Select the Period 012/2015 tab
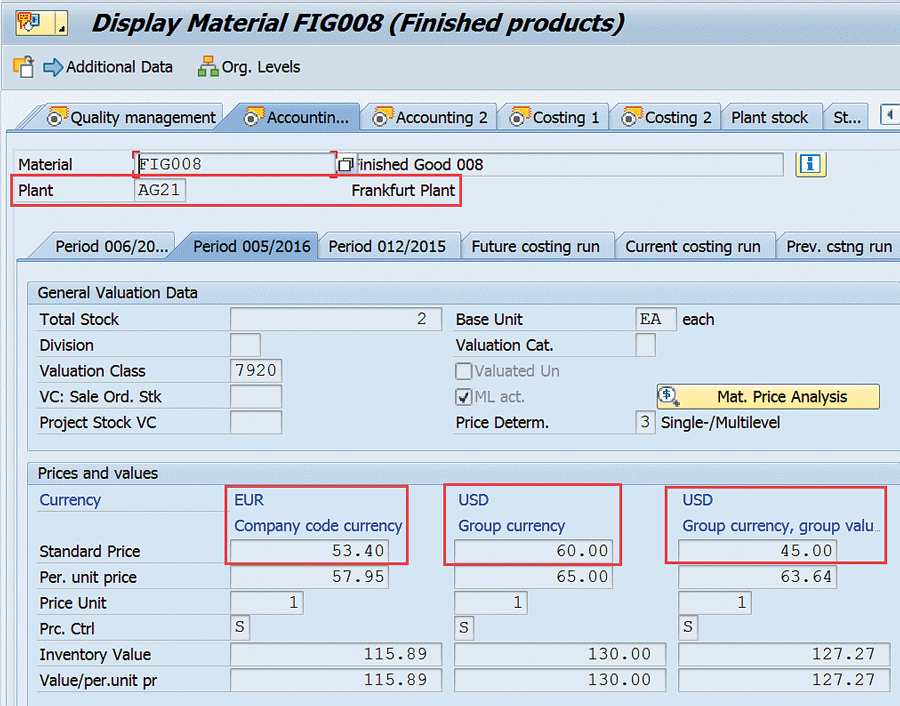Screen dimensions: 900x706 (x=387, y=246)
